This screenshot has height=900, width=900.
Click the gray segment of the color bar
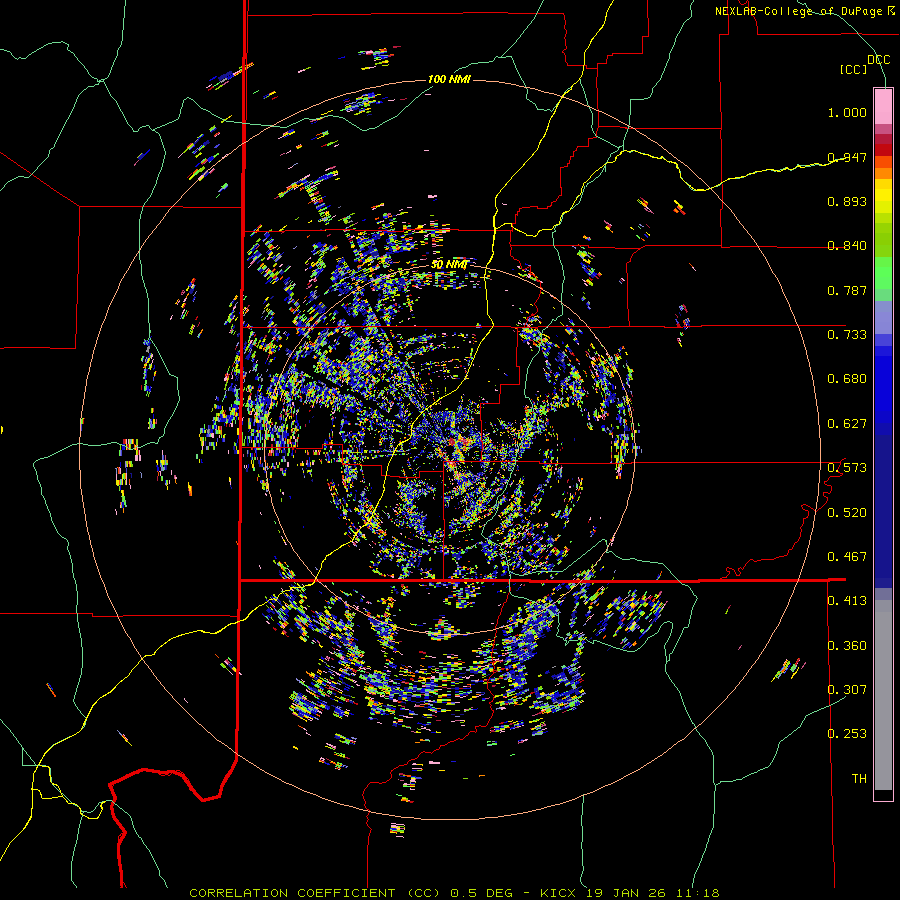tap(883, 695)
